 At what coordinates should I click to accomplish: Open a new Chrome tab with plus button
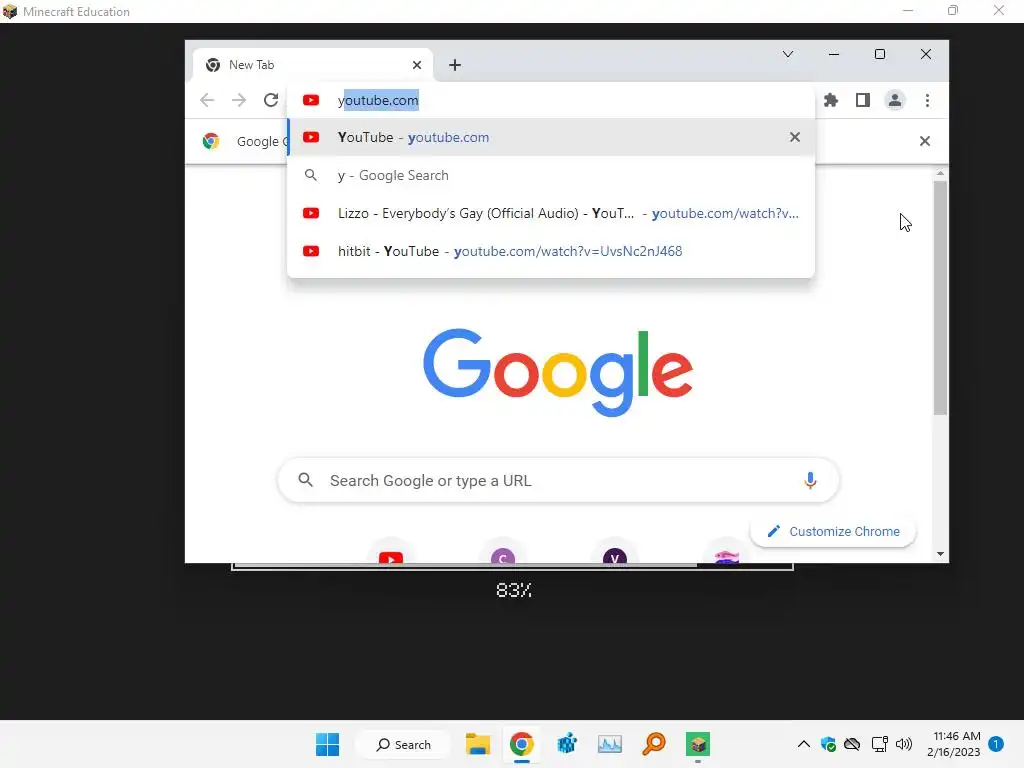(x=455, y=65)
